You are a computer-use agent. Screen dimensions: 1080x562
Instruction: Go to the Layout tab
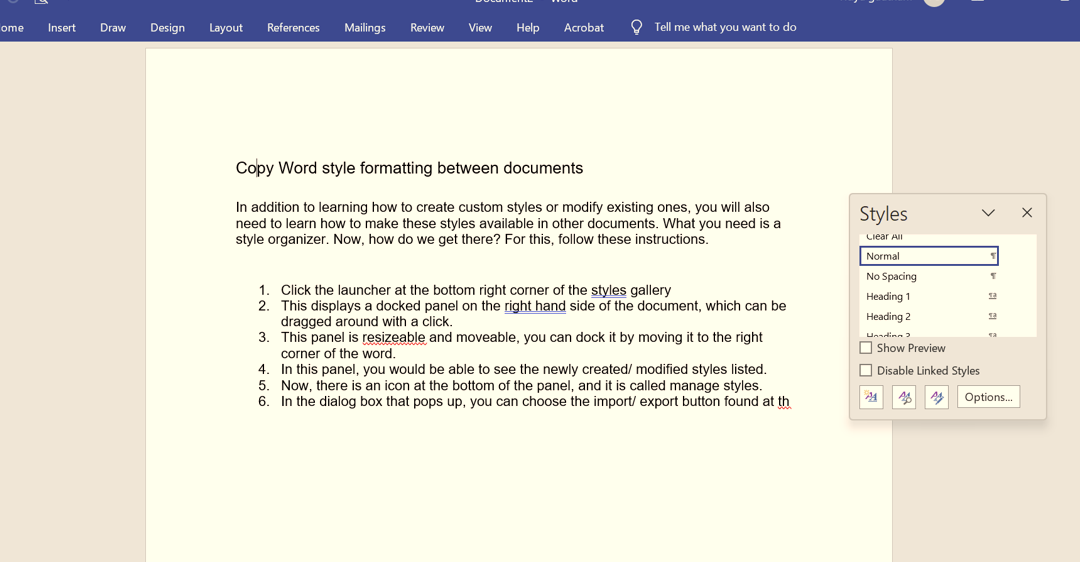pos(226,28)
